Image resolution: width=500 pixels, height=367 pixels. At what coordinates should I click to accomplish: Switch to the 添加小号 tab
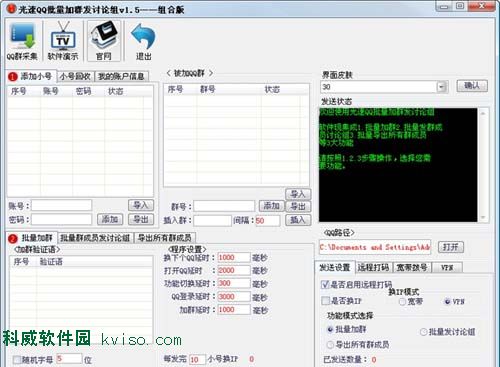[31, 76]
